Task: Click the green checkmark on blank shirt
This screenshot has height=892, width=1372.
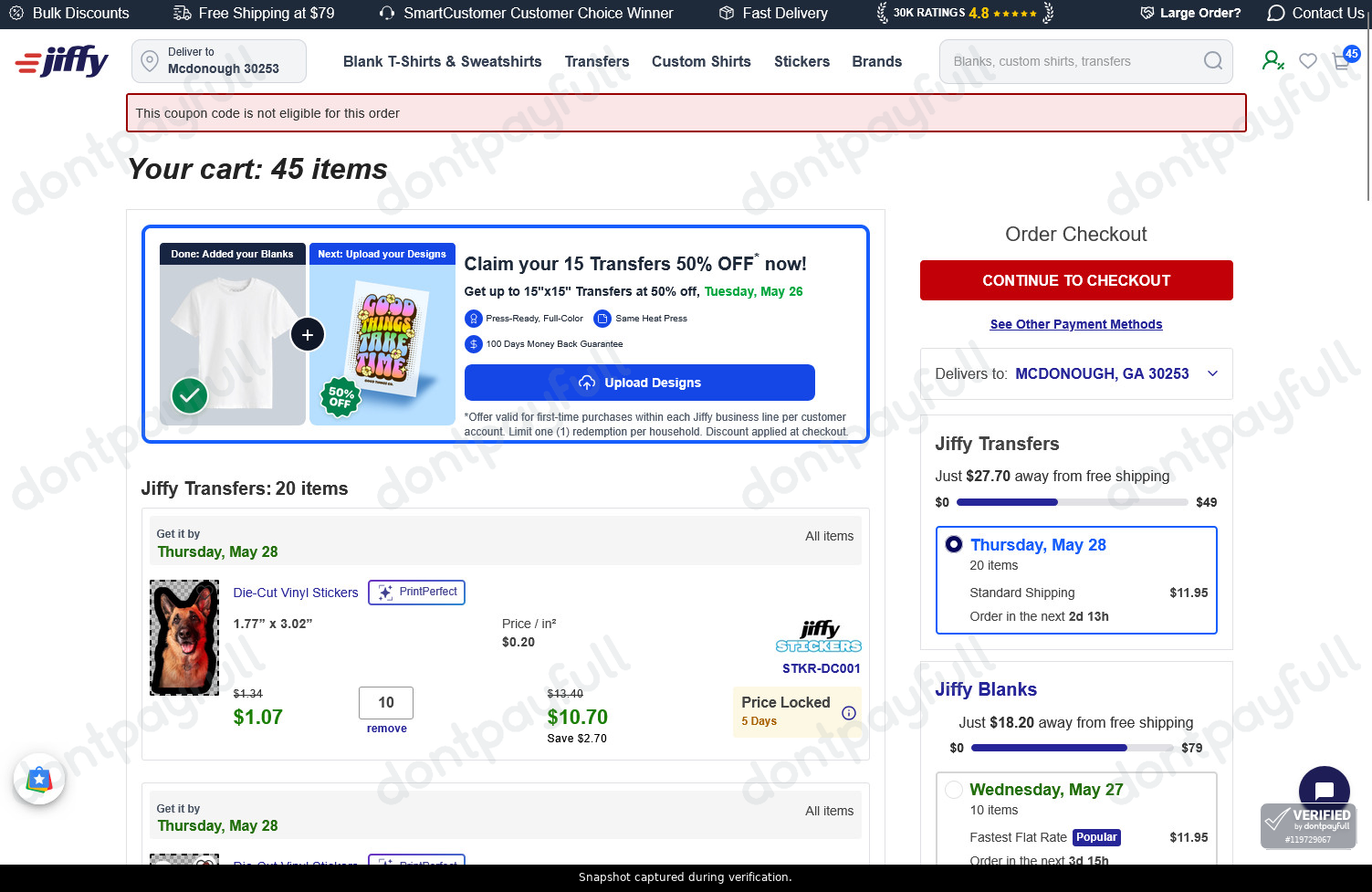Action: click(x=190, y=395)
